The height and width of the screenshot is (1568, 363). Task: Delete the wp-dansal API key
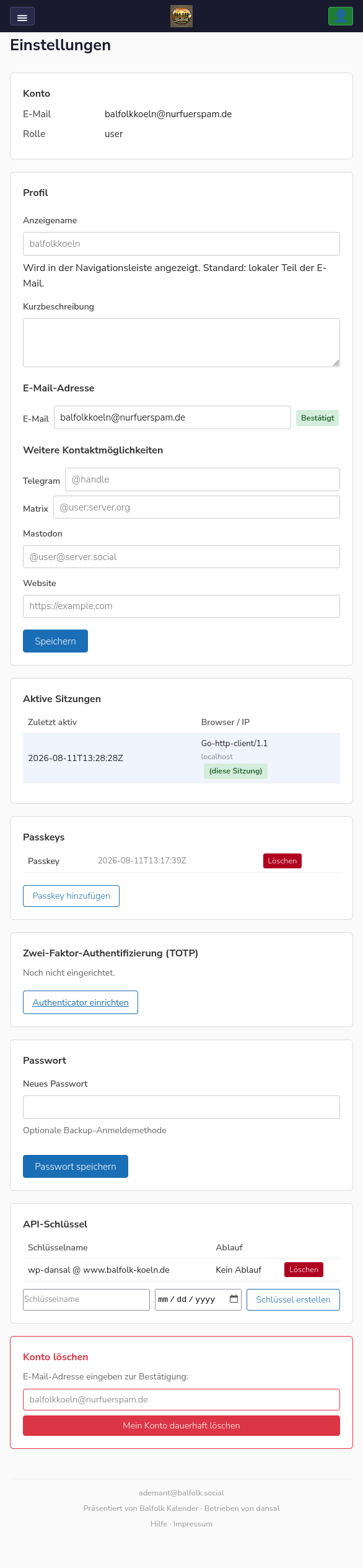(x=304, y=1270)
